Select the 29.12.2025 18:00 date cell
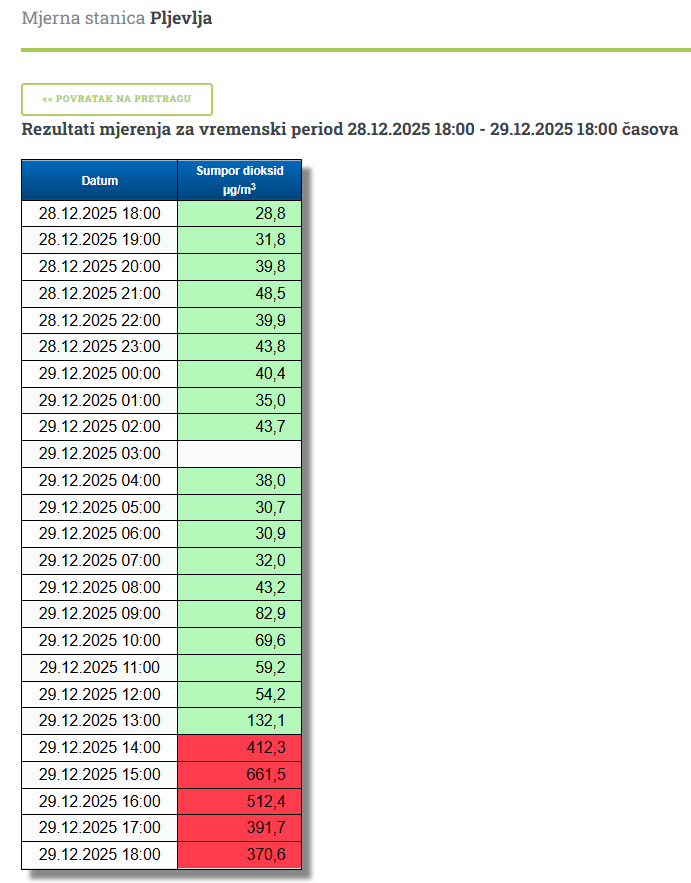Screen dimensions: 691x883 click(x=99, y=854)
